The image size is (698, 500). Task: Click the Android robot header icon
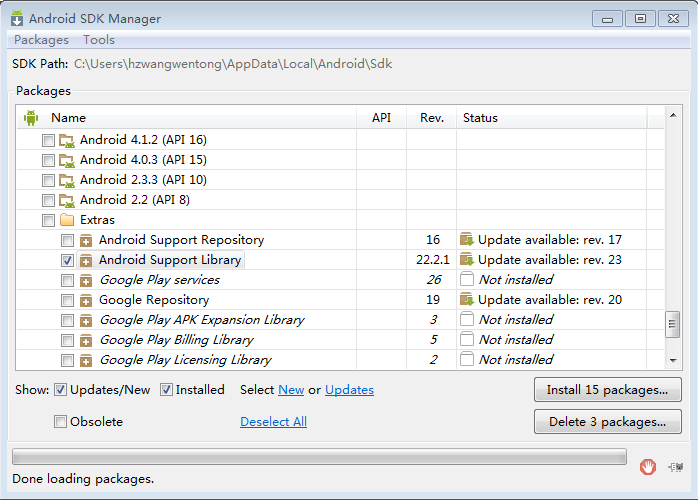[x=31, y=118]
